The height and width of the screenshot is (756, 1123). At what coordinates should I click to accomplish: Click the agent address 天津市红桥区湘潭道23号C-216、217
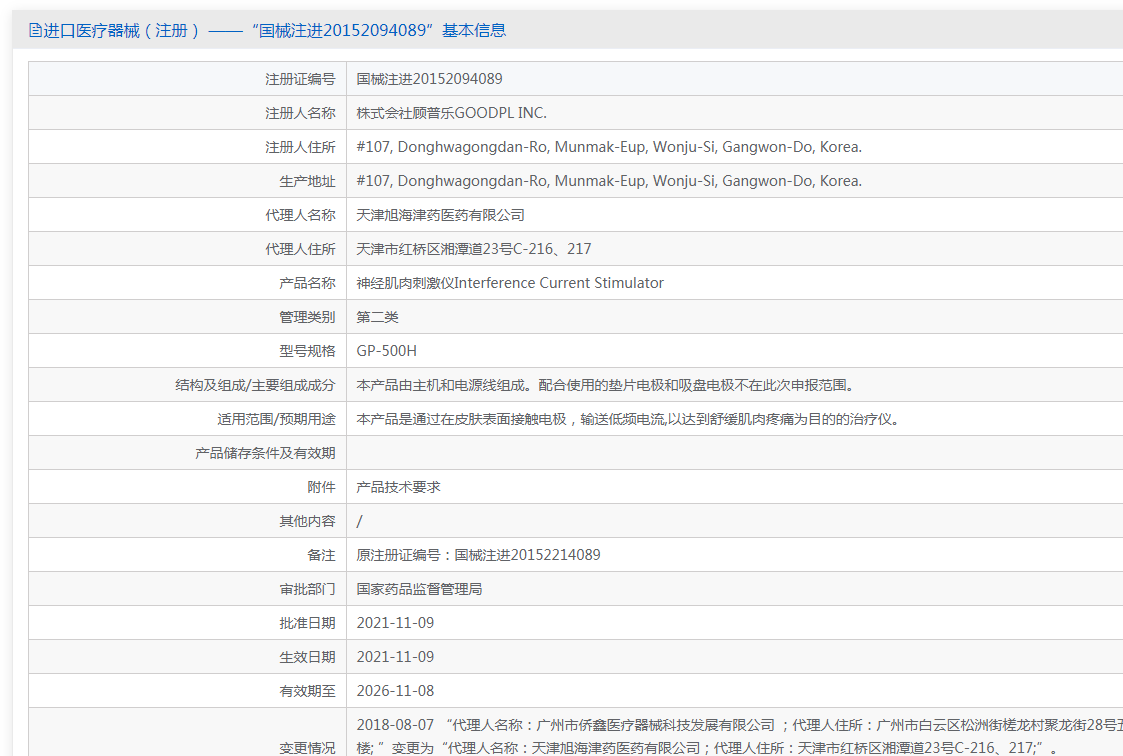pyautogui.click(x=473, y=249)
